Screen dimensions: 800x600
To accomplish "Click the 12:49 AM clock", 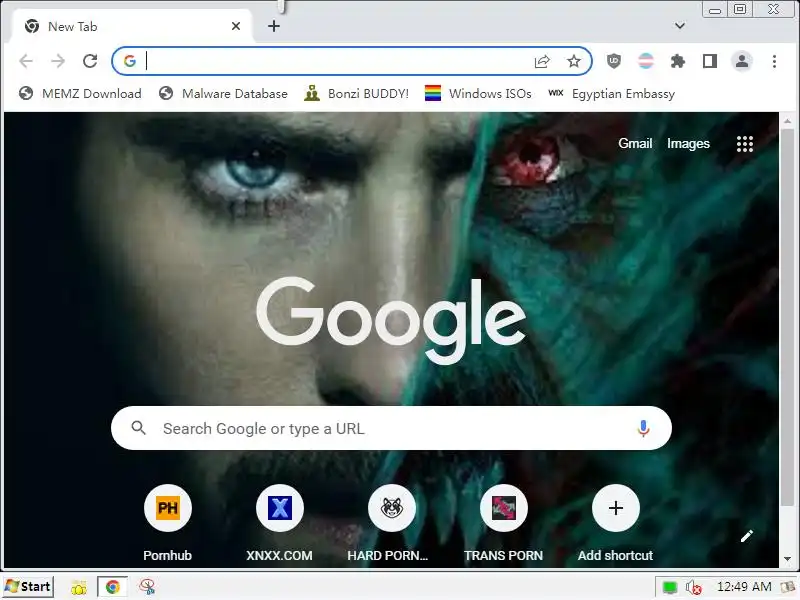I will [x=744, y=587].
